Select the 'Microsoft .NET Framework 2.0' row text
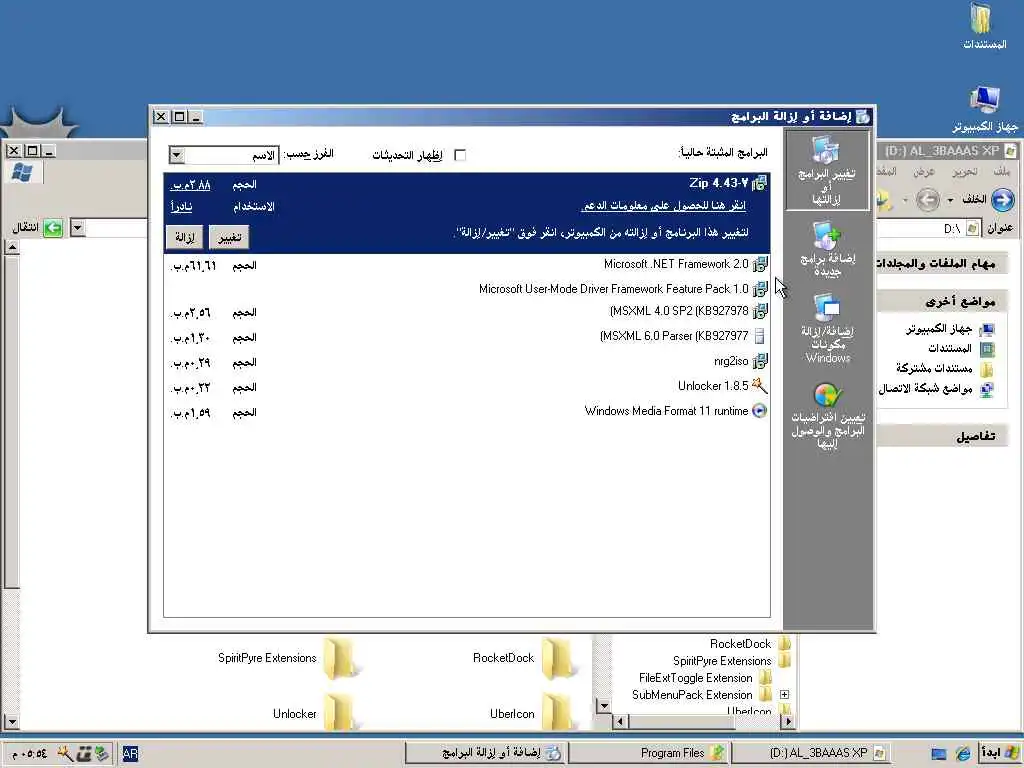Viewport: 1024px width, 768px height. click(676, 264)
